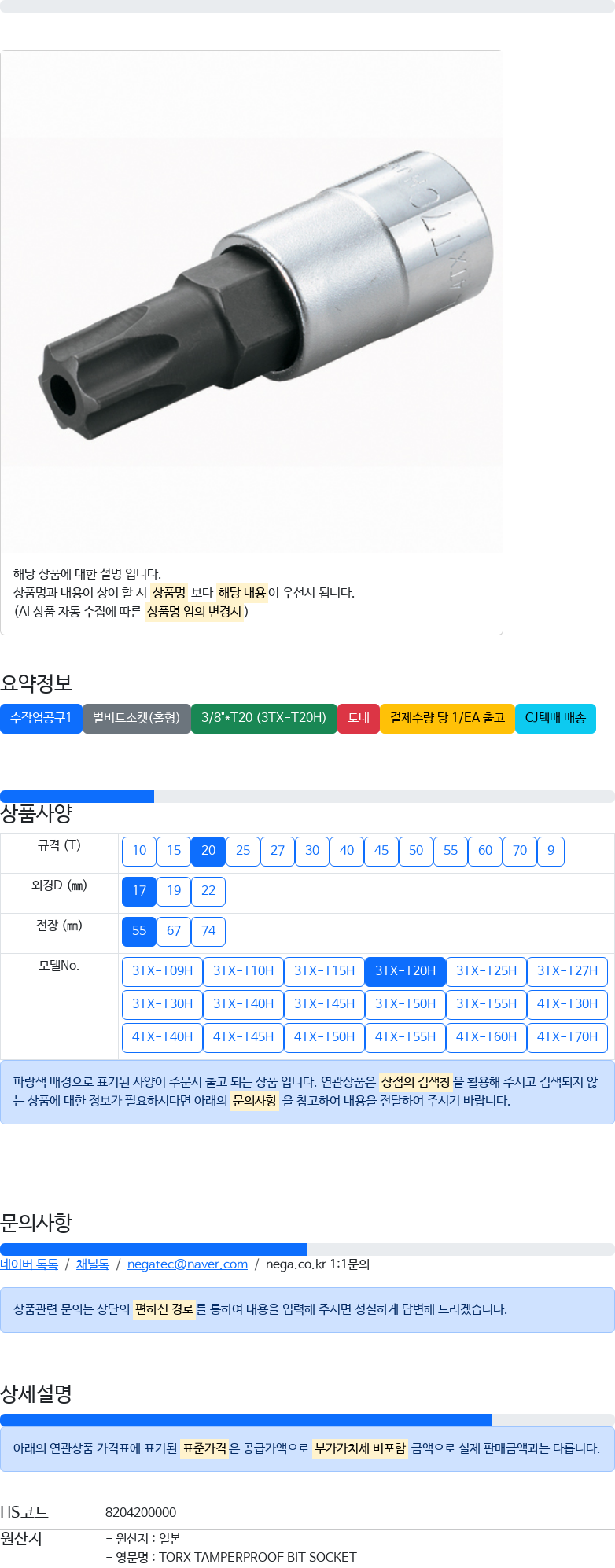Click the 토네 brand tag
Image resolution: width=615 pixels, height=1568 pixels.
358,718
